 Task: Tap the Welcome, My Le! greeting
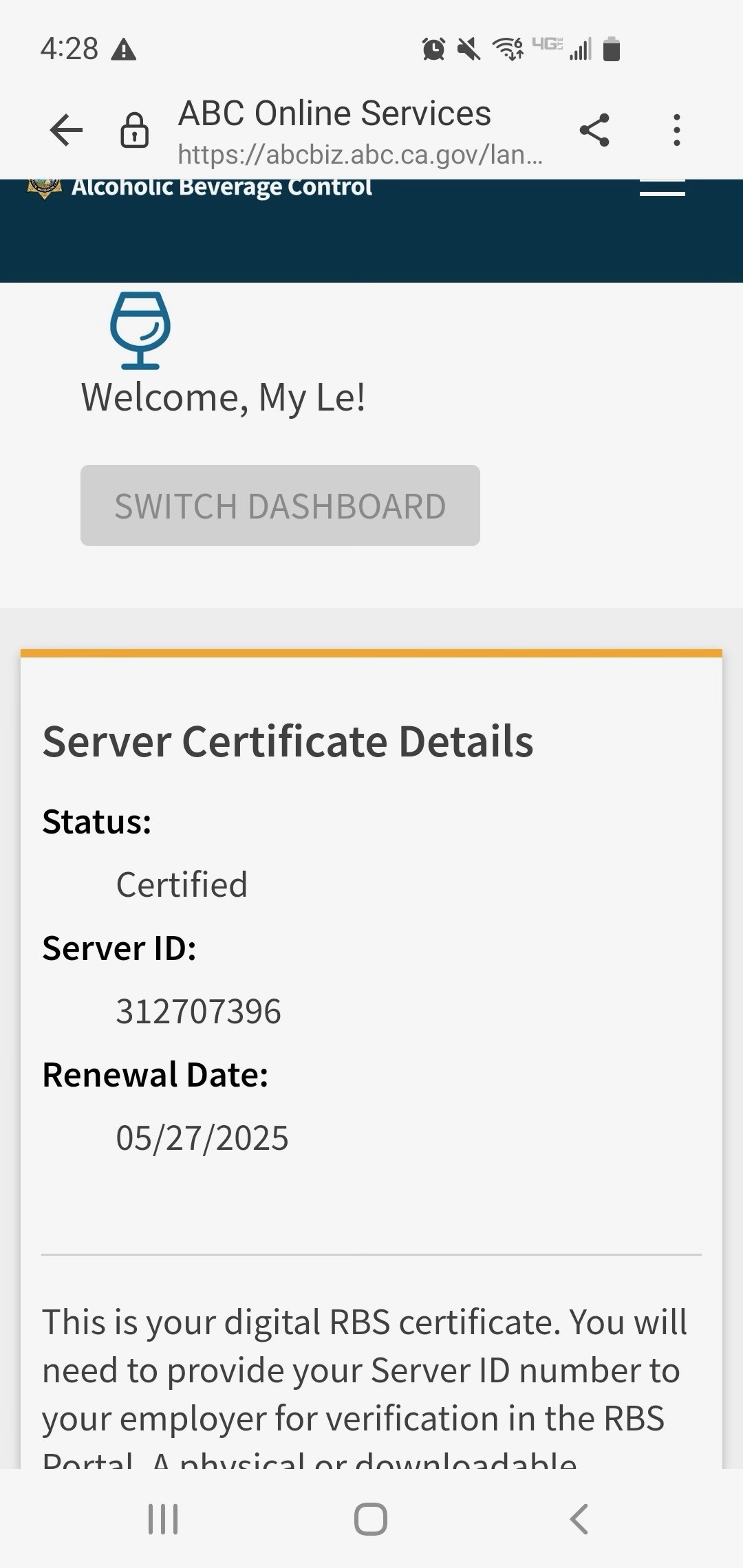[x=223, y=398]
